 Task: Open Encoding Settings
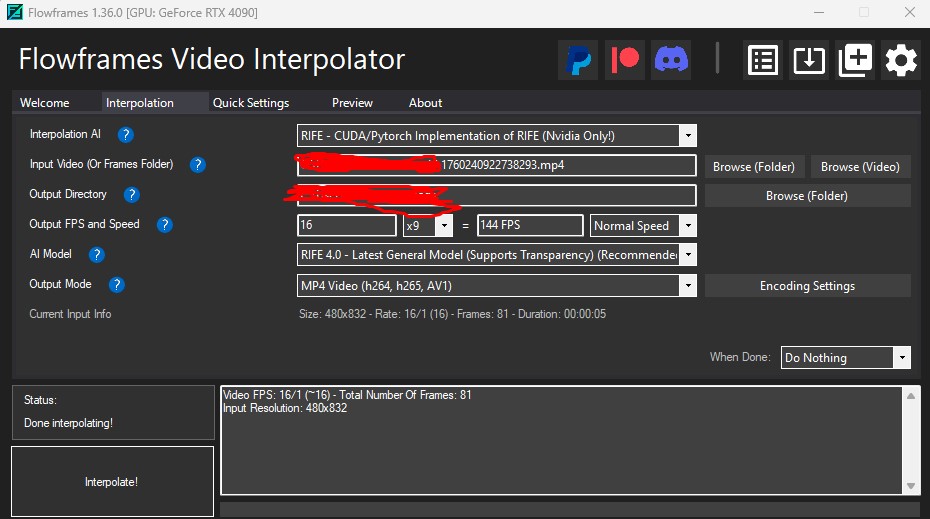click(807, 286)
